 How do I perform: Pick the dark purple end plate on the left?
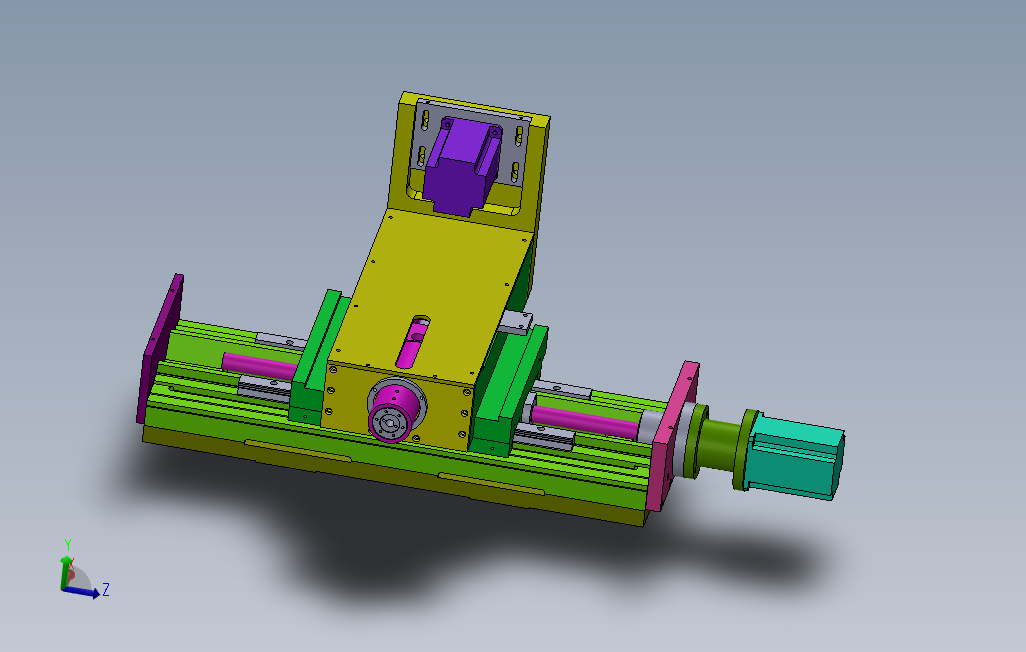[160, 348]
